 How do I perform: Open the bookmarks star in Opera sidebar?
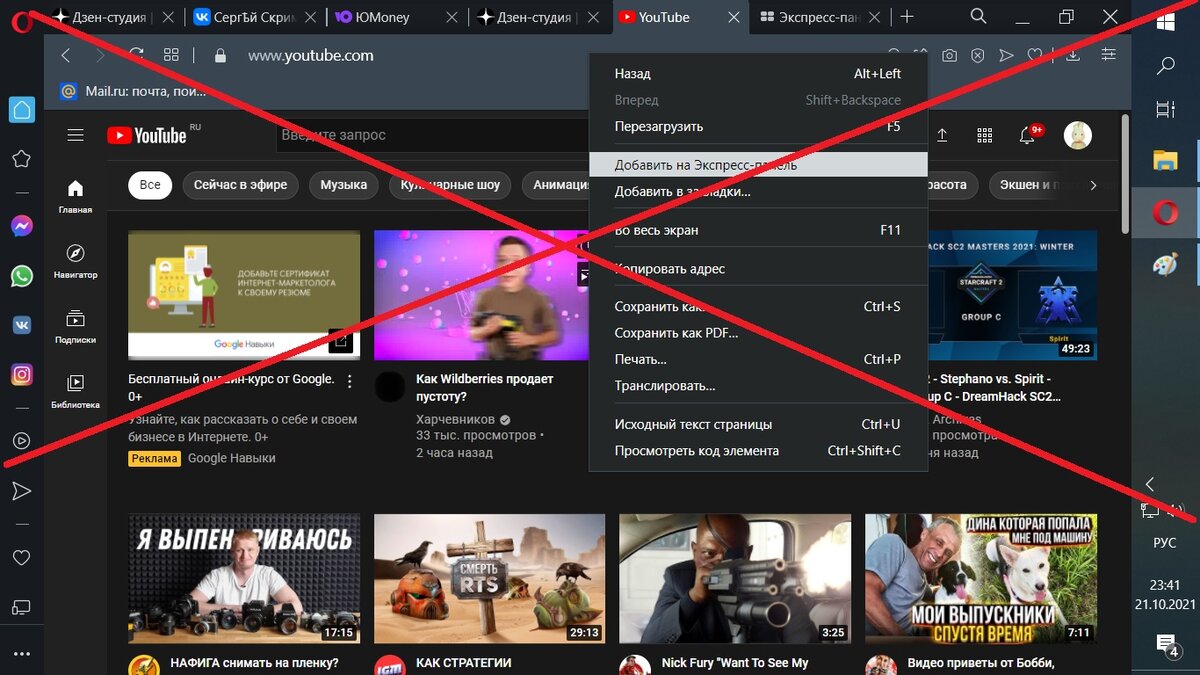click(x=21, y=158)
